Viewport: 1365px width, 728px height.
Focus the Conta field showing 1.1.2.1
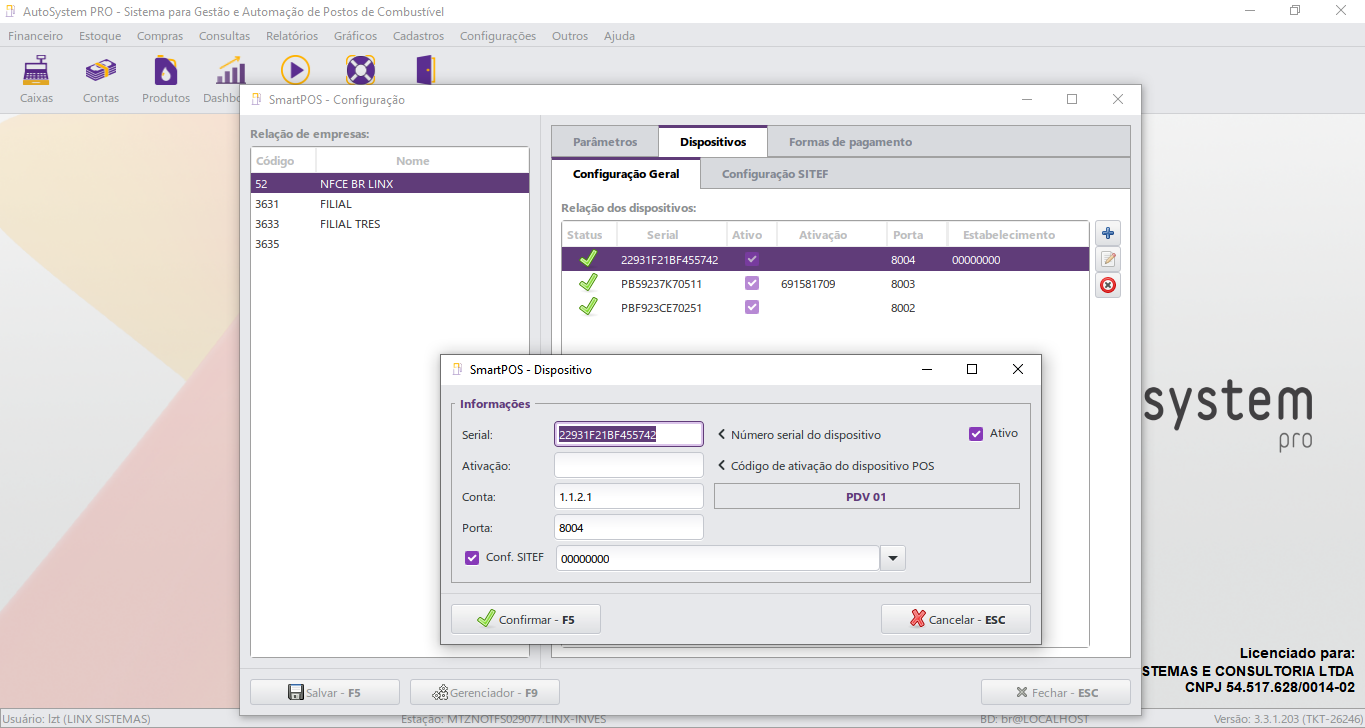point(629,496)
